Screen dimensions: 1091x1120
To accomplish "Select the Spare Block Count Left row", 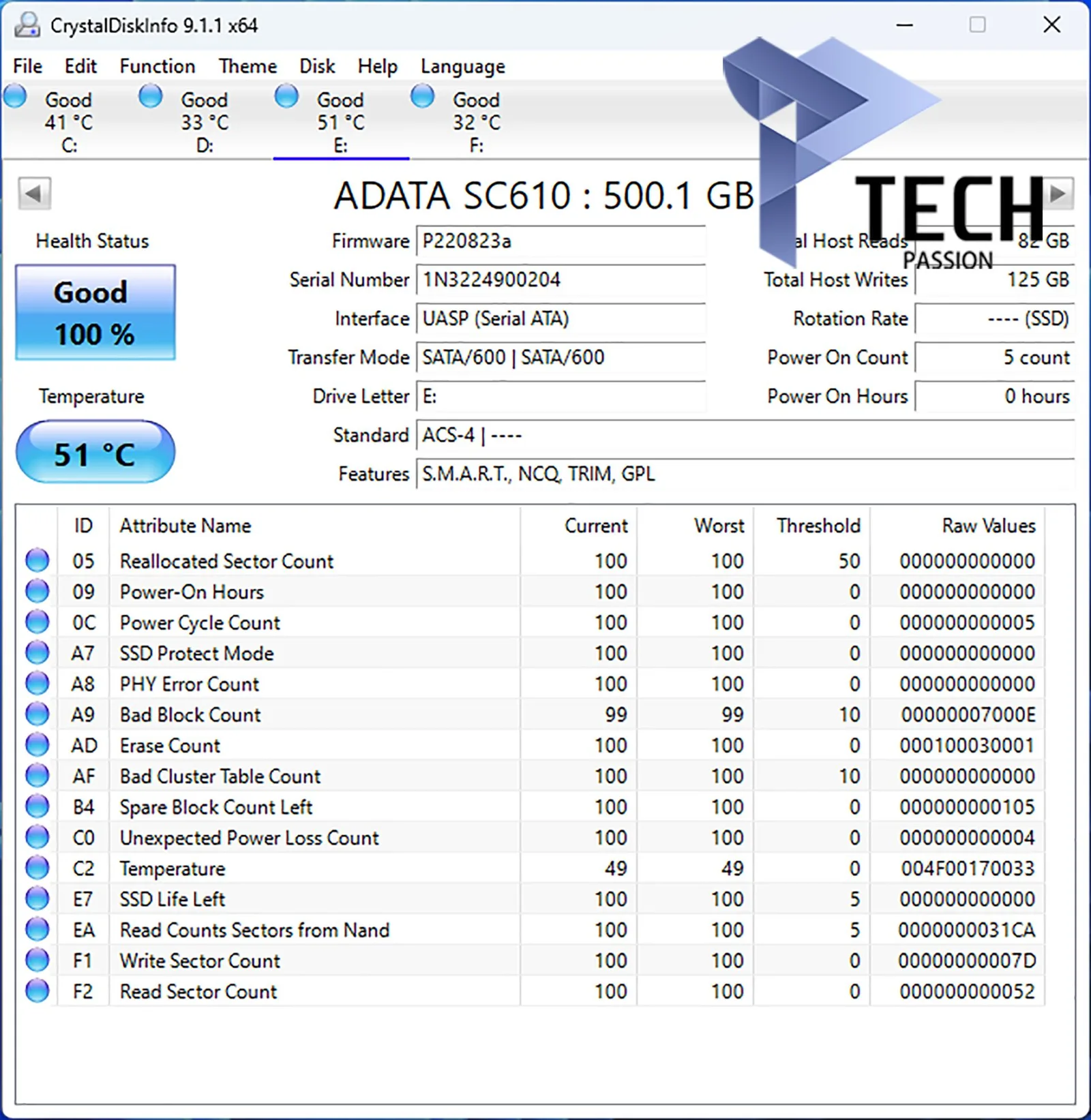I will (530, 806).
